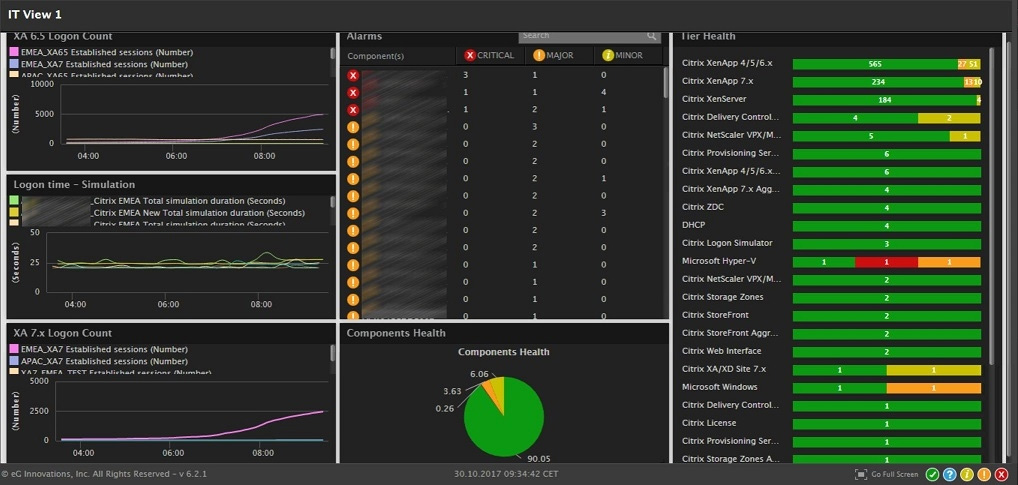The image size is (1018, 485).
Task: Click critical icon of alarm row 3-1-0
Action: (x=353, y=76)
